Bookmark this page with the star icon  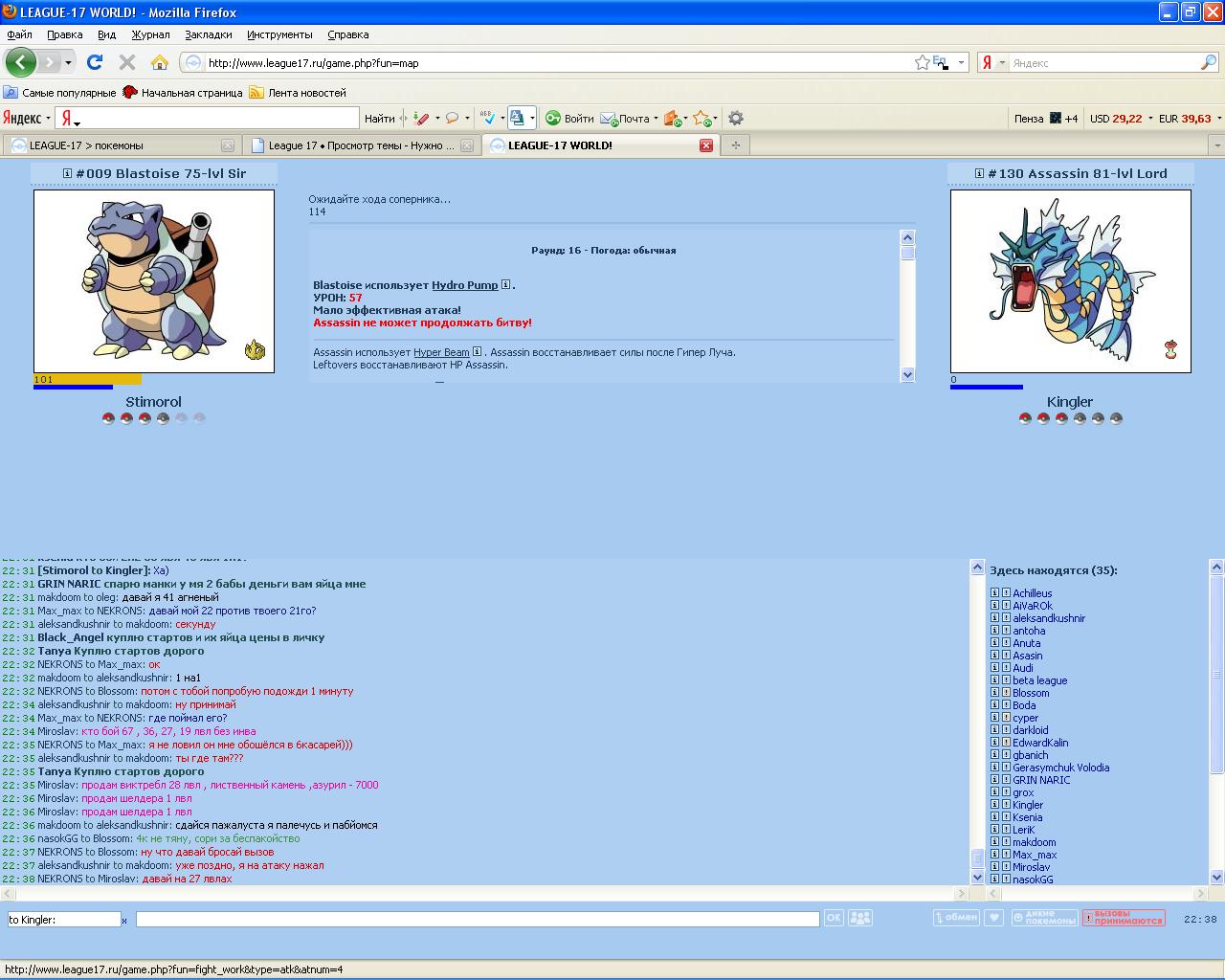click(x=922, y=62)
